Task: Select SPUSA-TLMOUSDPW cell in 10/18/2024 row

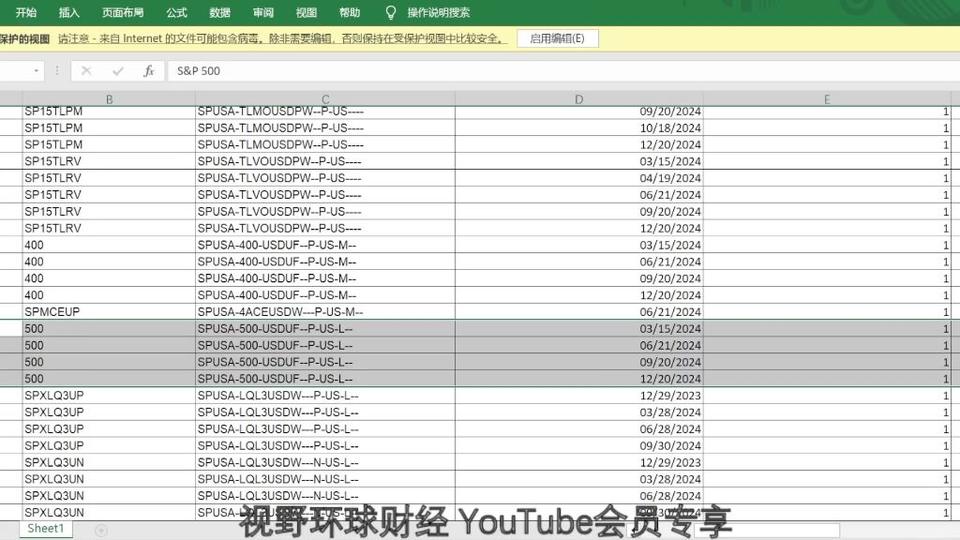Action: [325, 128]
